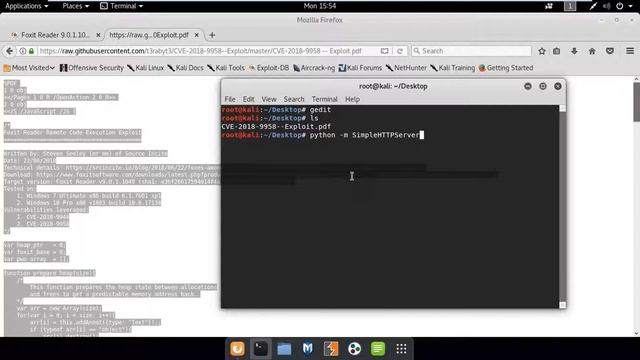Click the pen-like icon in top bar
This screenshot has width=640, height=360.
(593, 6)
